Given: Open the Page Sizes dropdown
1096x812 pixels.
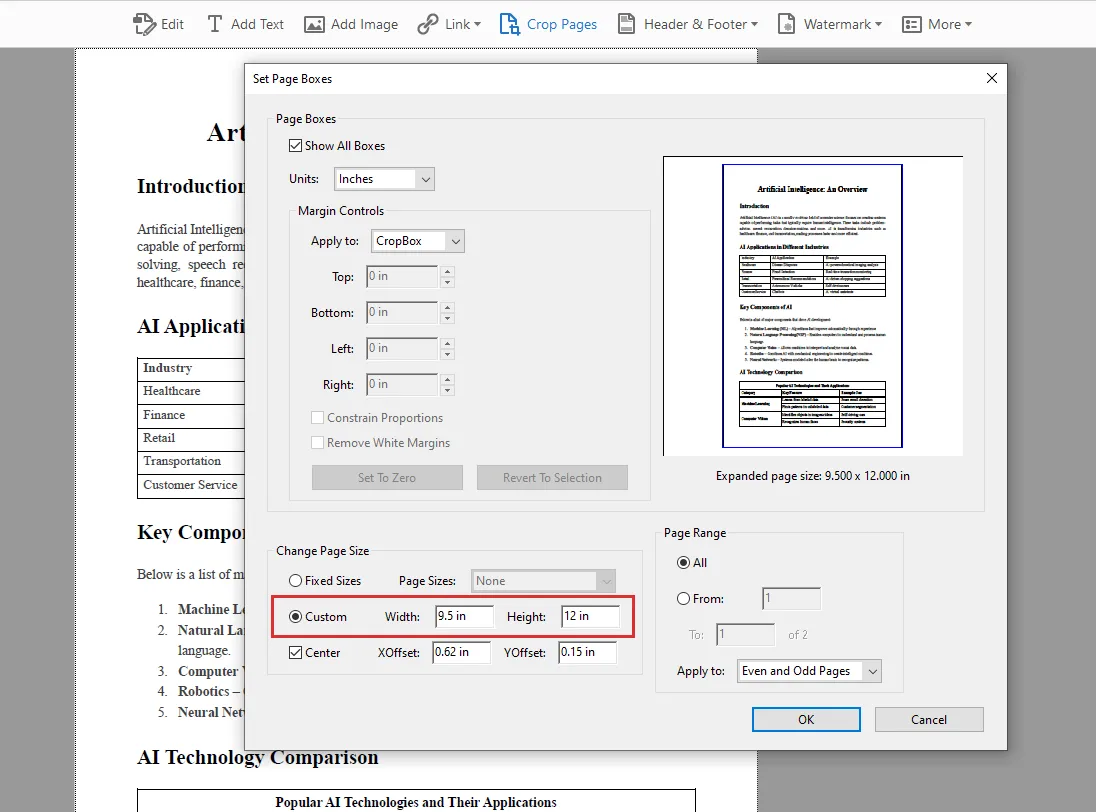Looking at the screenshot, I should (543, 581).
